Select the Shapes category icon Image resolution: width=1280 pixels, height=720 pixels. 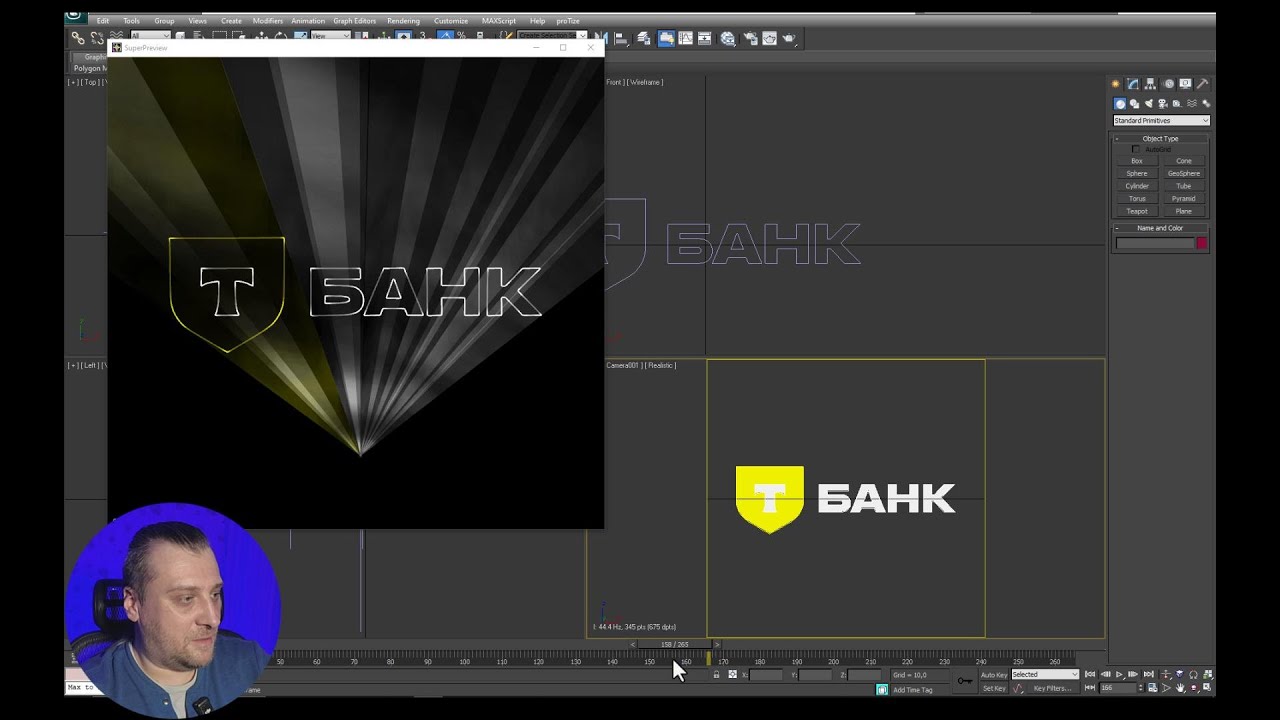[1134, 104]
